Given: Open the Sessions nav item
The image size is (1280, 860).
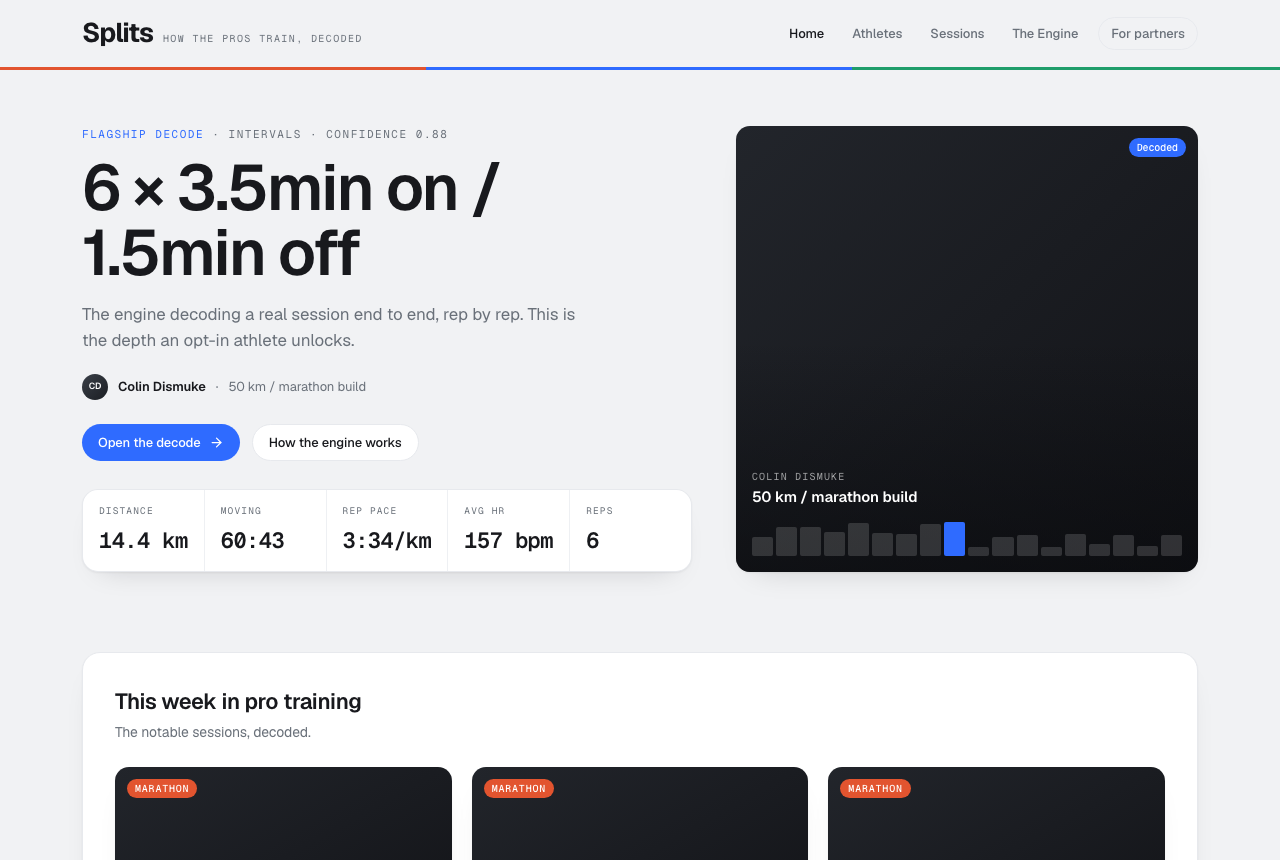Looking at the screenshot, I should [957, 34].
